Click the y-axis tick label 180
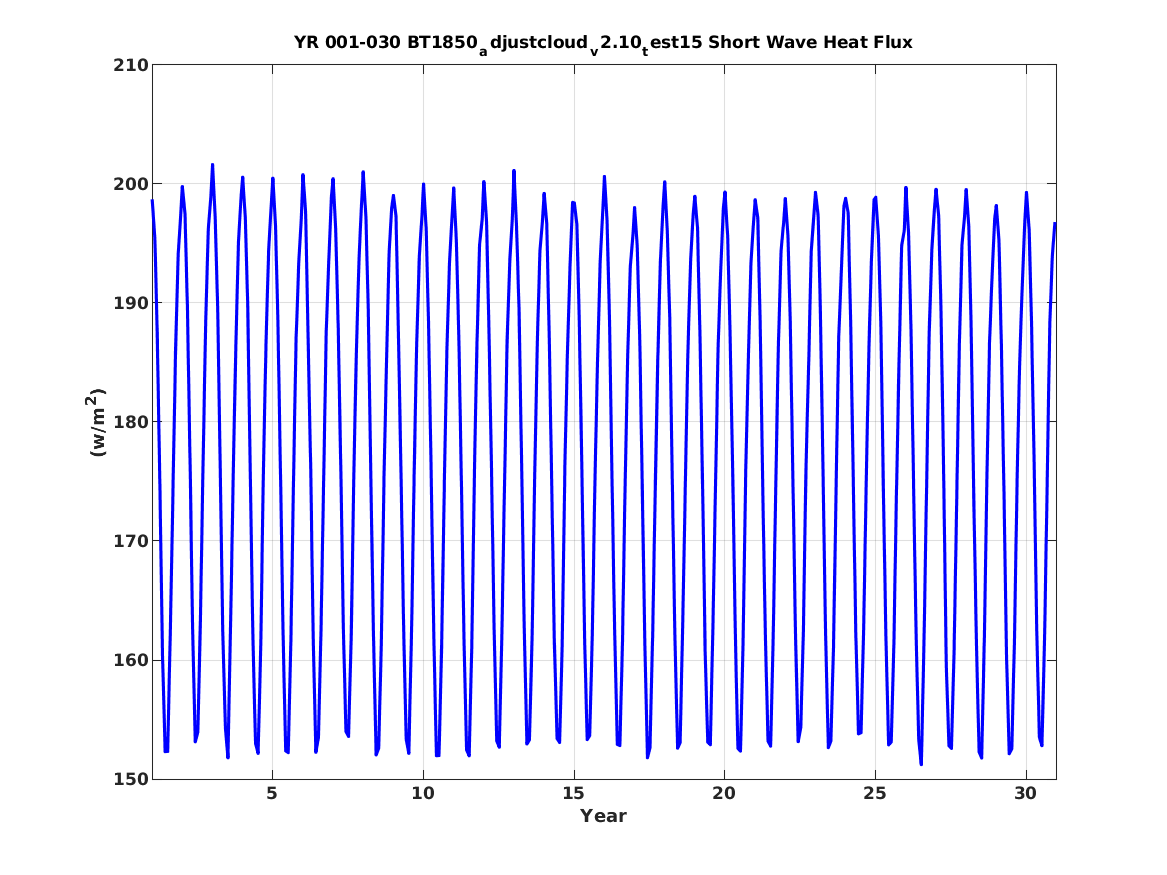 click(130, 422)
